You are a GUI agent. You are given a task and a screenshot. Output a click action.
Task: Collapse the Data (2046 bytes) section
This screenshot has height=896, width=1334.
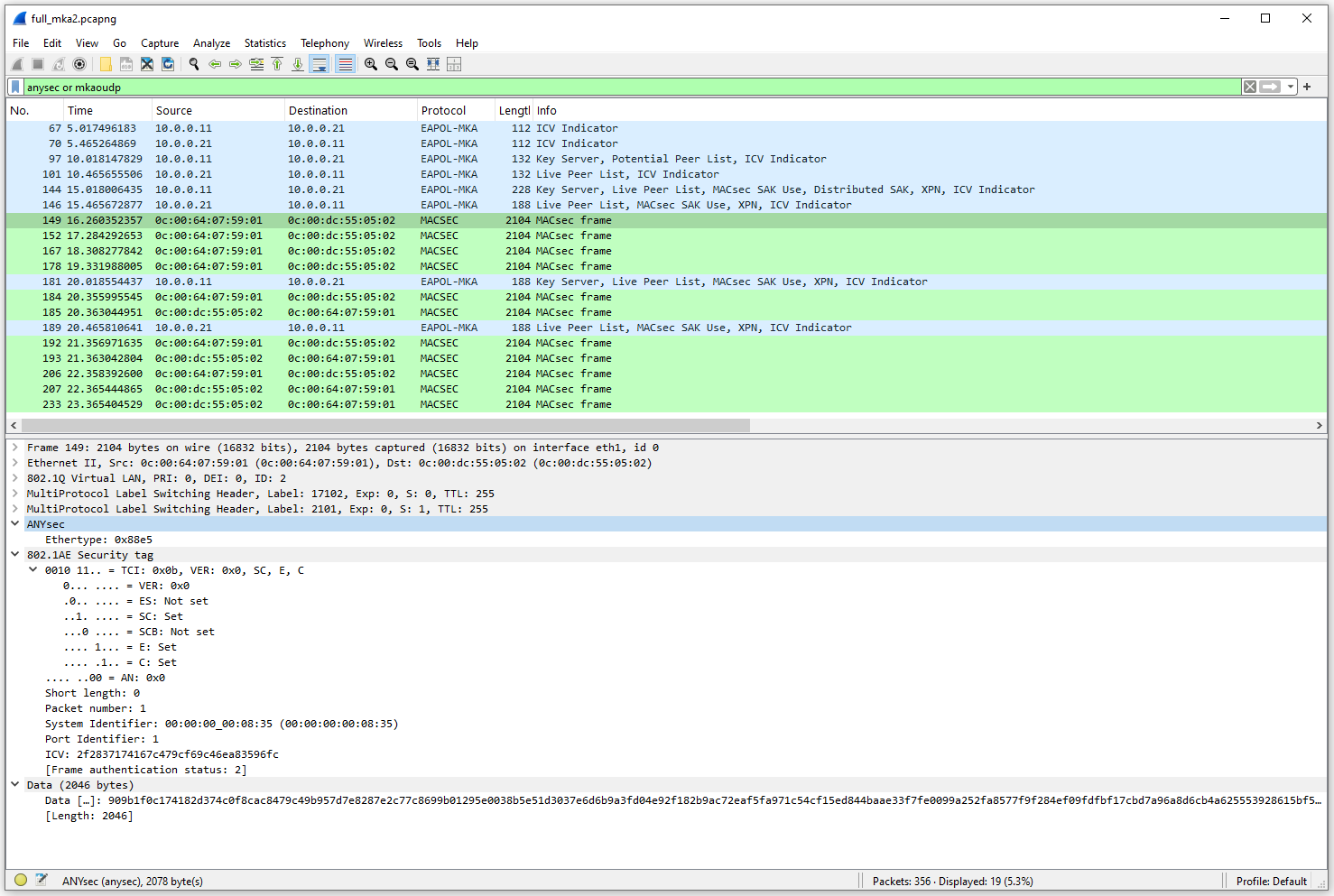[x=15, y=785]
